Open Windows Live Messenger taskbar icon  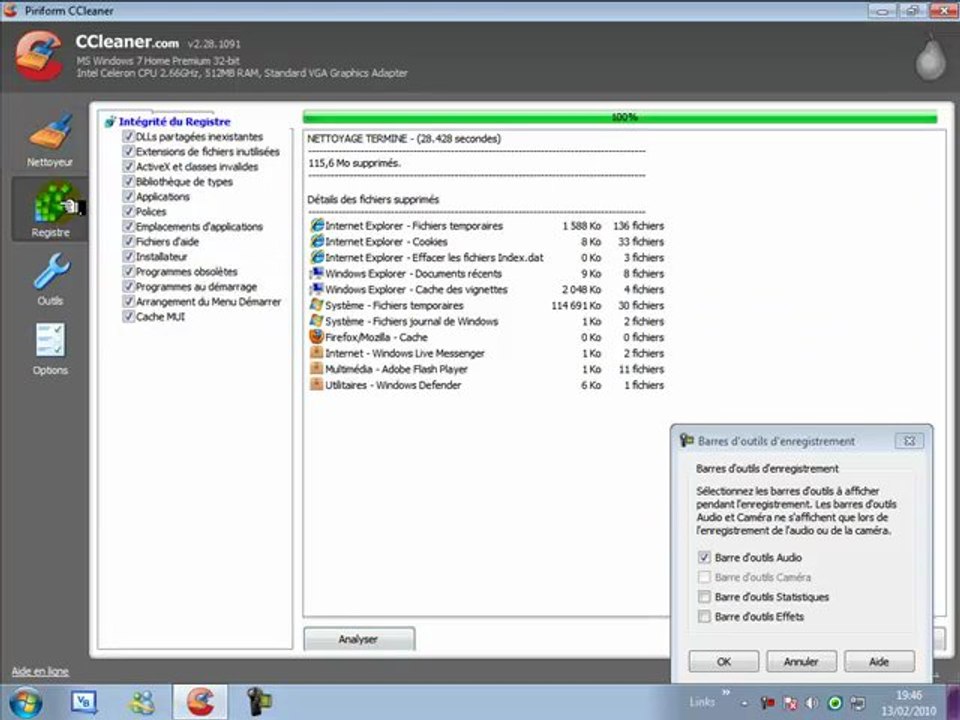point(142,702)
